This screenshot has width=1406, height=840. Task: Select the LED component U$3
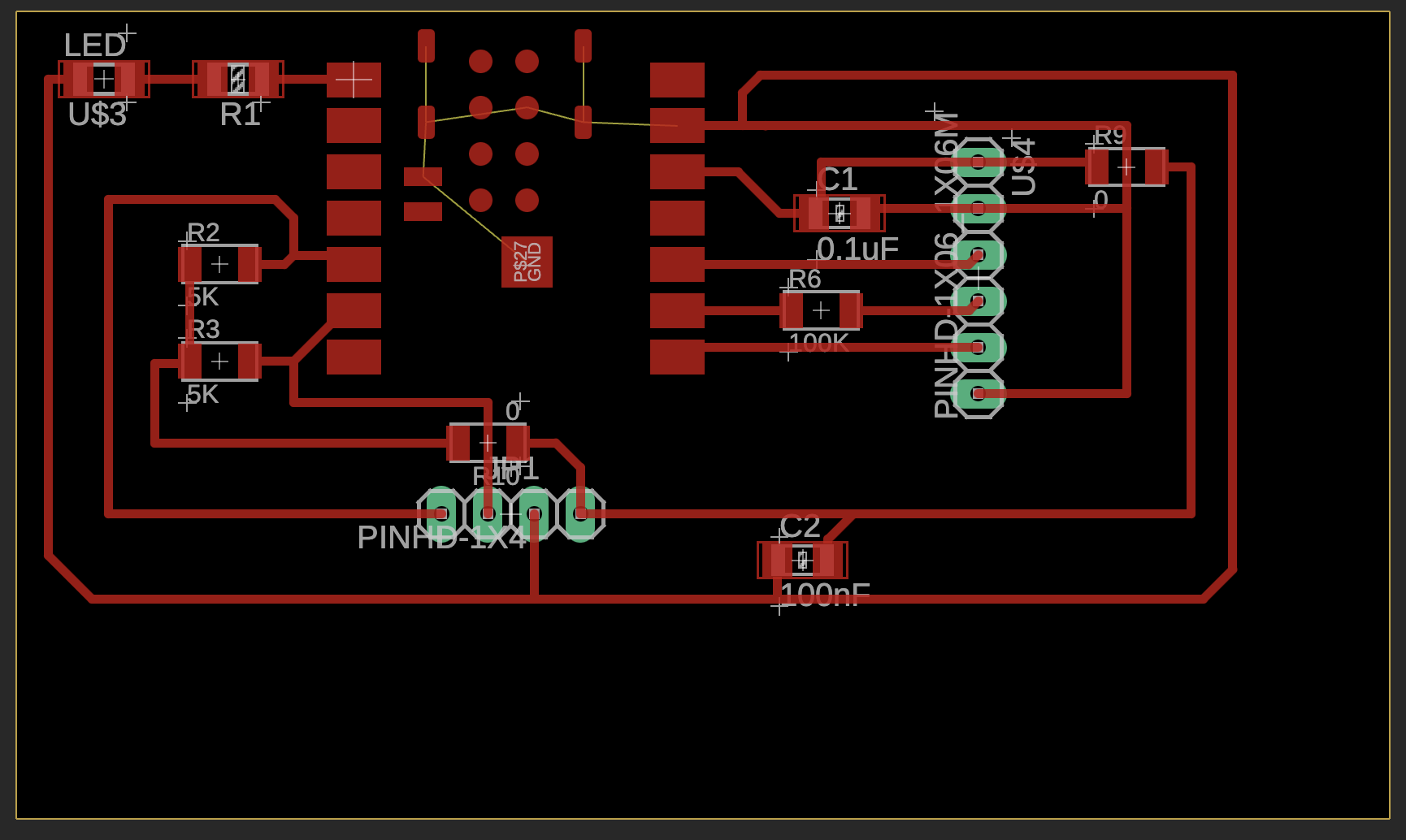tap(104, 80)
